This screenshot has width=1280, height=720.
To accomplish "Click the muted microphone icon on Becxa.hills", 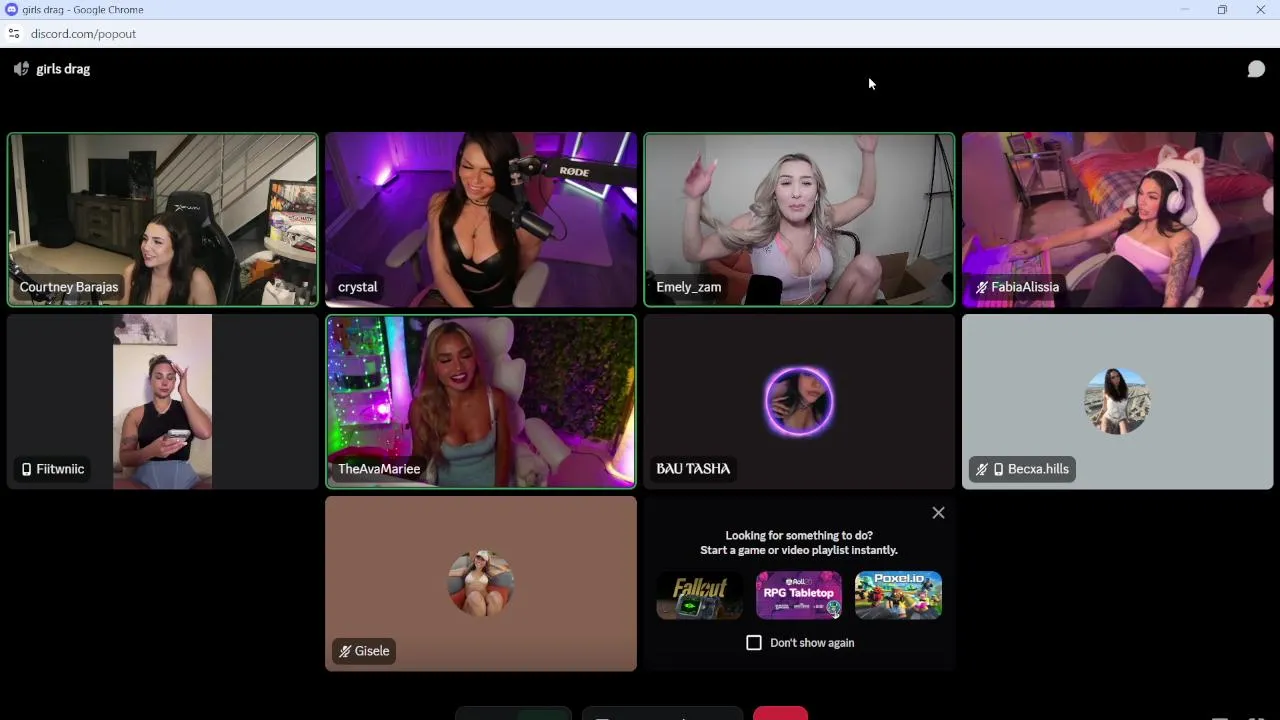I will point(982,469).
